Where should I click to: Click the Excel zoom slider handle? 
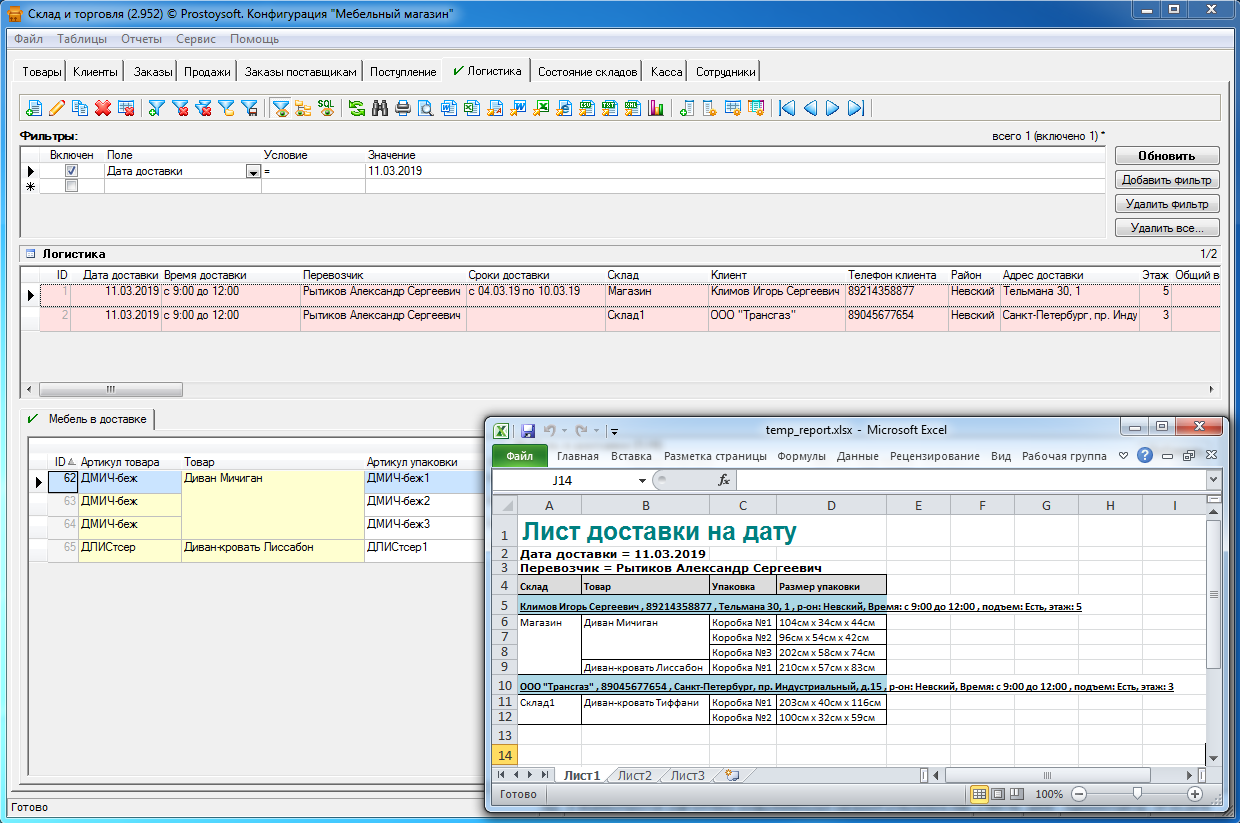(1136, 794)
